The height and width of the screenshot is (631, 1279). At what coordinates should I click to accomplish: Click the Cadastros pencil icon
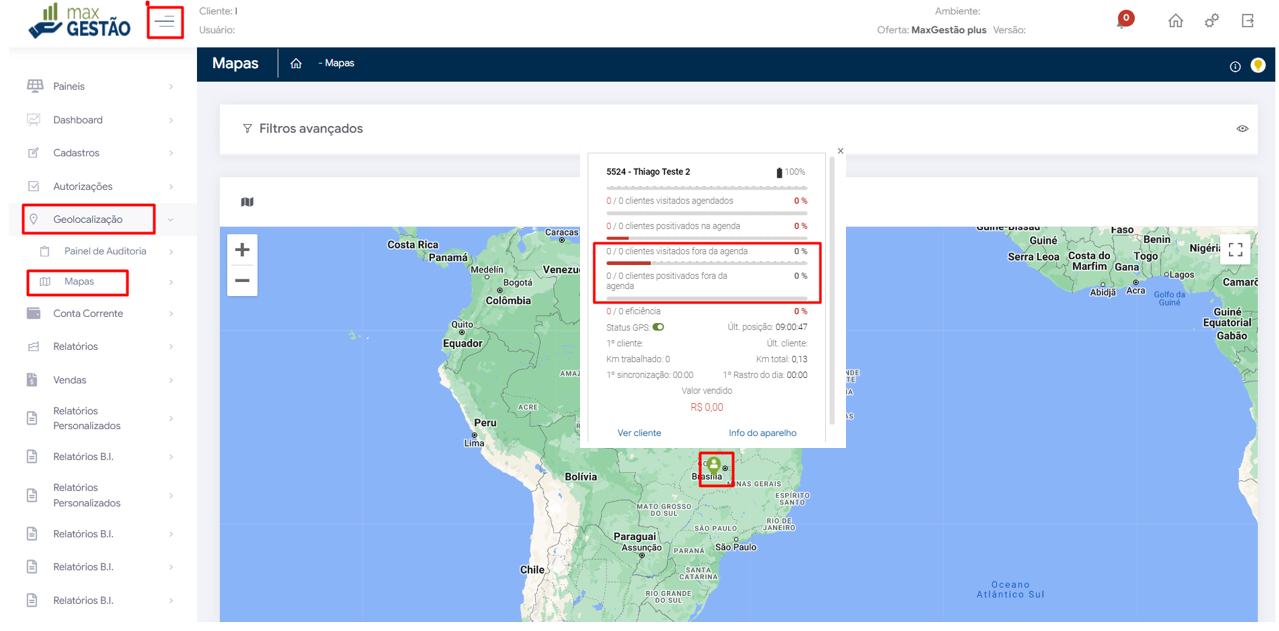click(33, 153)
